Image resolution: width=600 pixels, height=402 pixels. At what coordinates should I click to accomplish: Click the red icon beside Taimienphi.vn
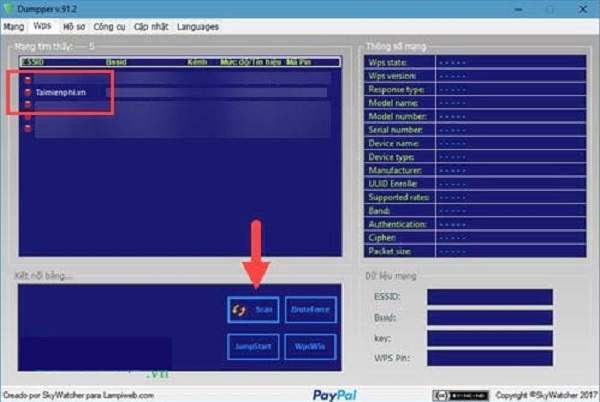click(x=27, y=93)
